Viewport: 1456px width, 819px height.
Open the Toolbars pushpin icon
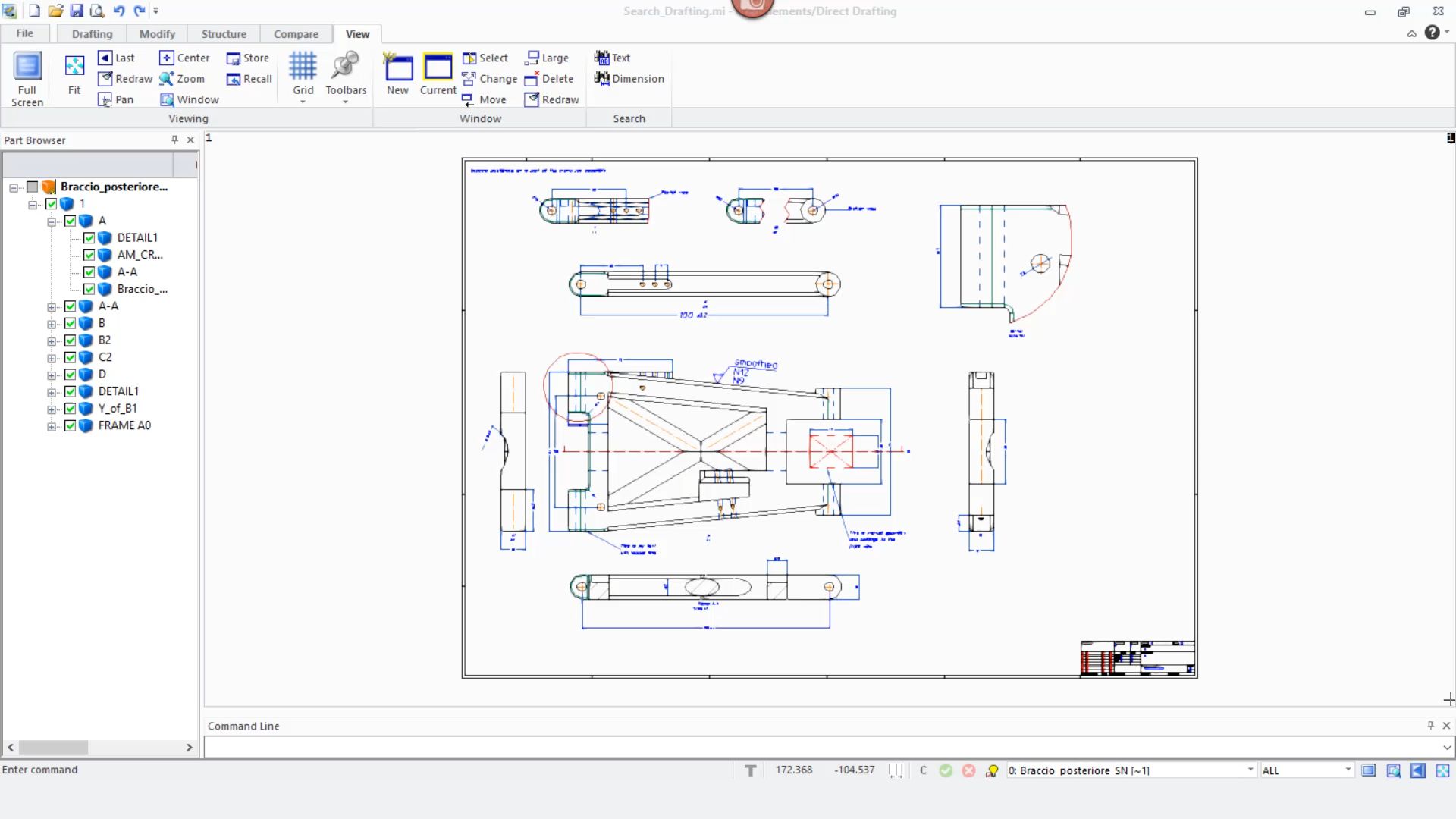pyautogui.click(x=345, y=66)
